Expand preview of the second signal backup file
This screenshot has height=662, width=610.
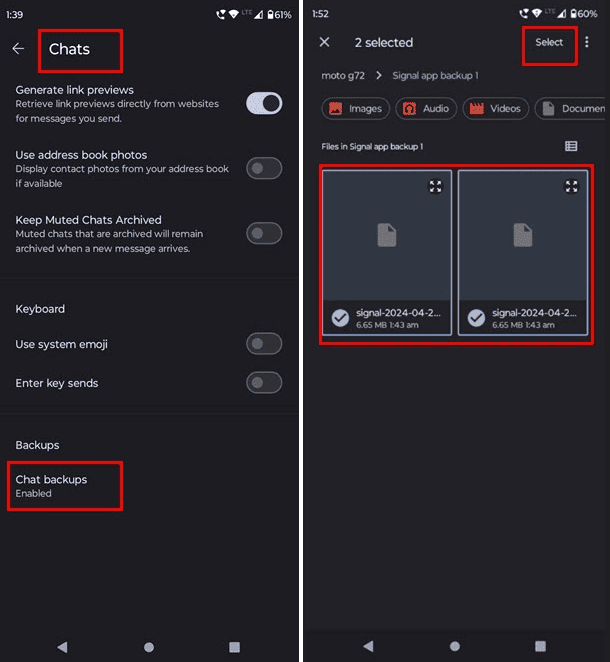tap(571, 186)
